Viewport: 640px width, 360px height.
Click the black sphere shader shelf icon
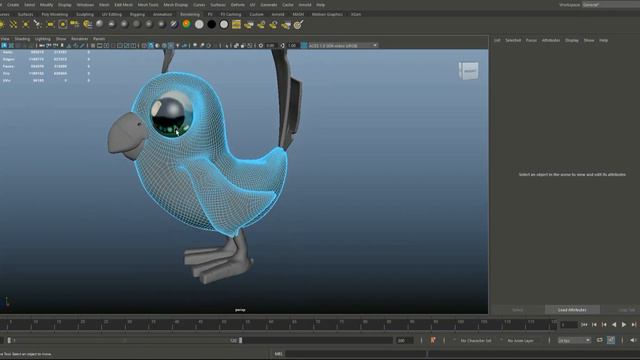click(211, 24)
